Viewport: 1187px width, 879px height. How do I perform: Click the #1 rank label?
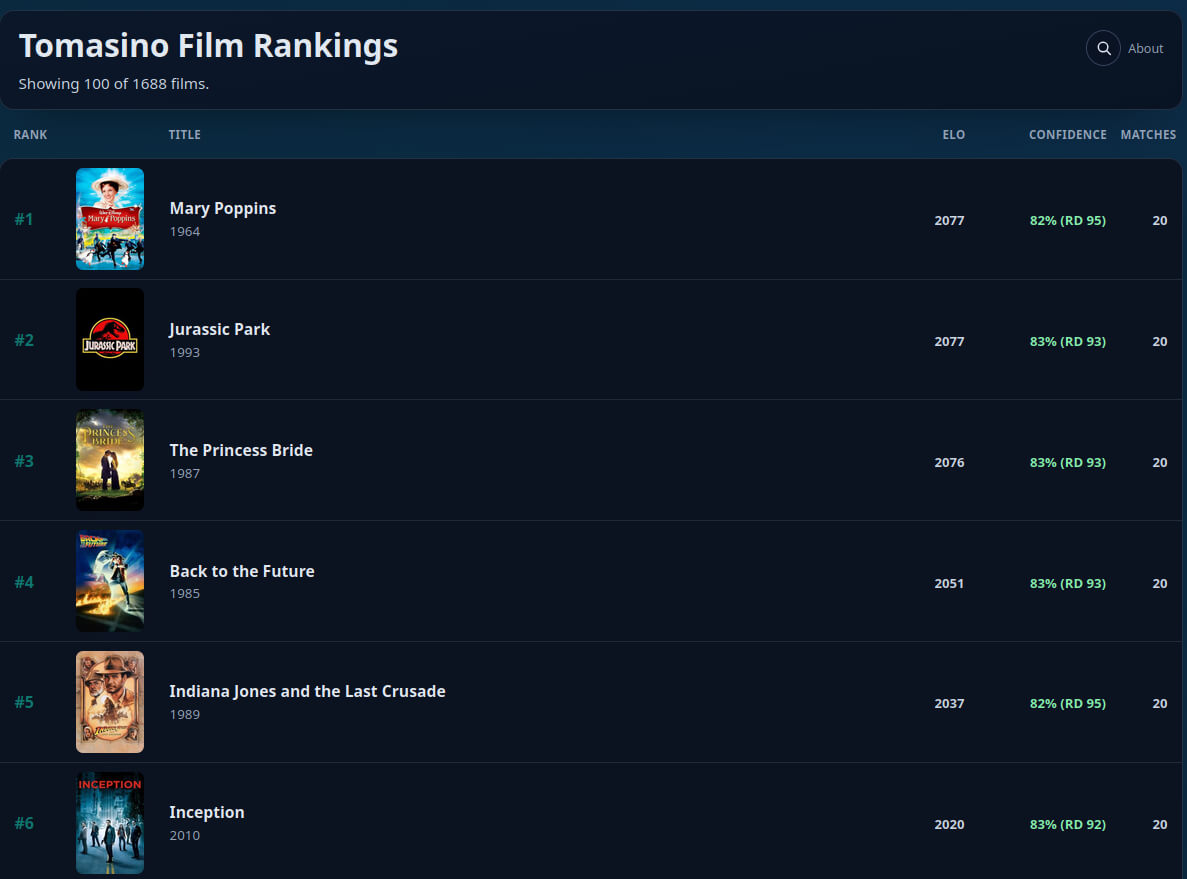[23, 220]
